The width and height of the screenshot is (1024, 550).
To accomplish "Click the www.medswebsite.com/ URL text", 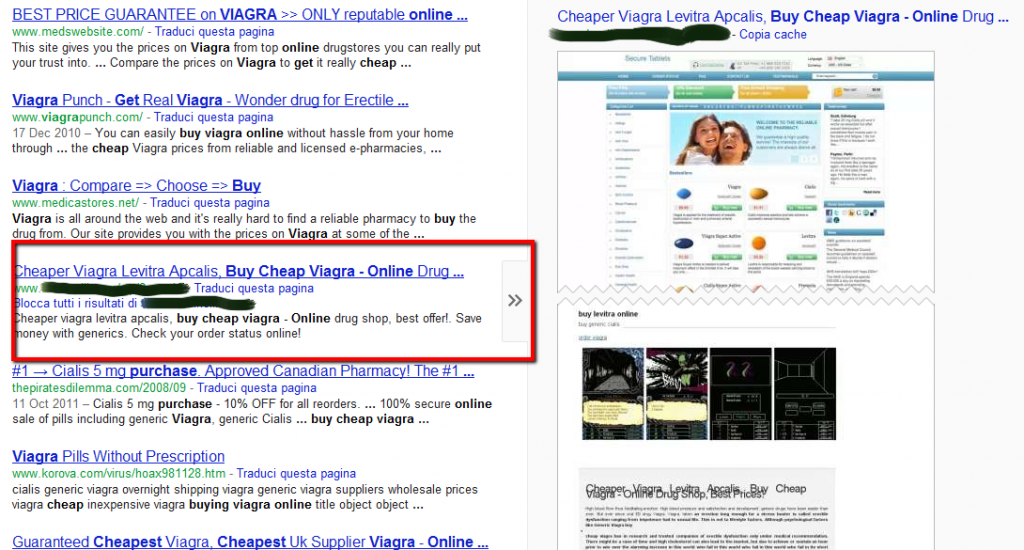I will (78, 31).
